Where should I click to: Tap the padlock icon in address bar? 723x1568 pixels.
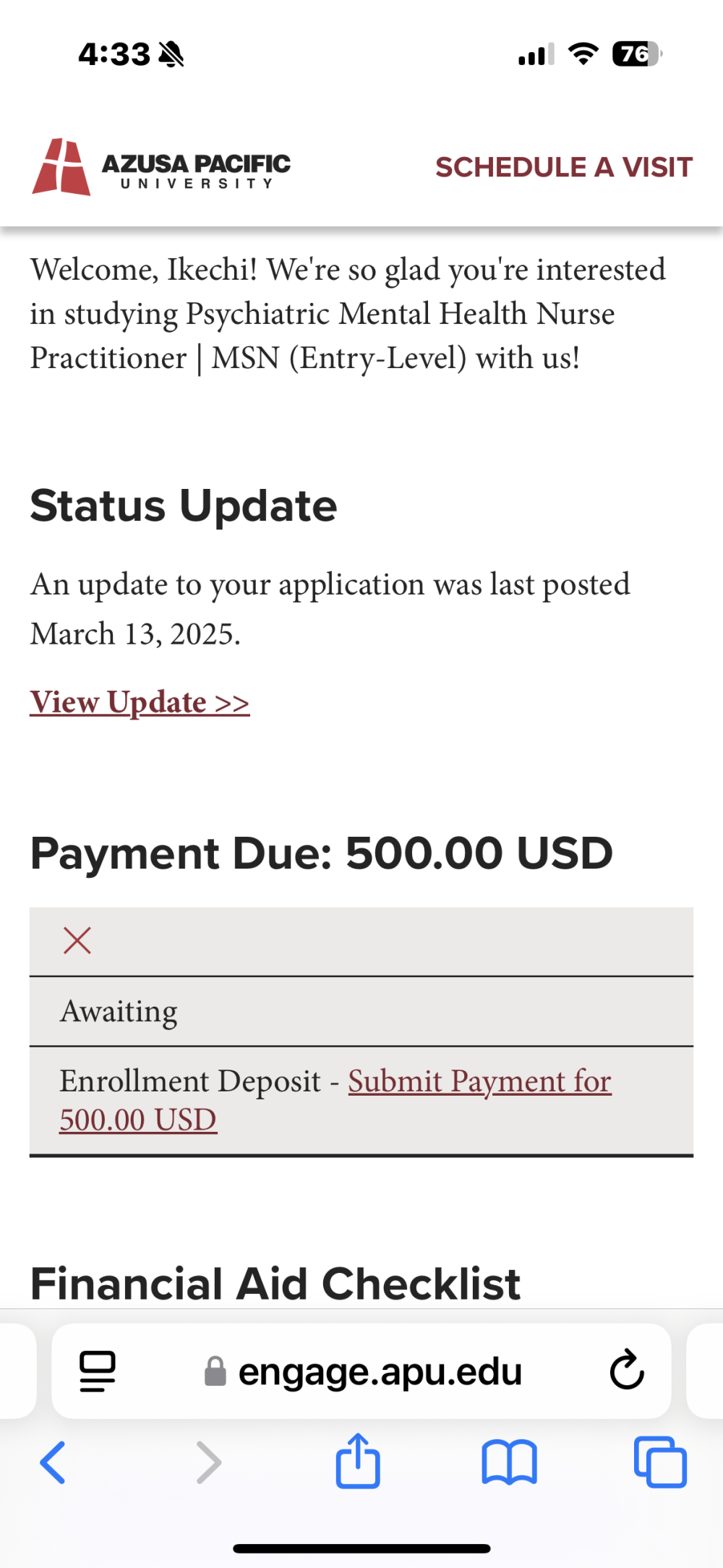pyautogui.click(x=215, y=1371)
